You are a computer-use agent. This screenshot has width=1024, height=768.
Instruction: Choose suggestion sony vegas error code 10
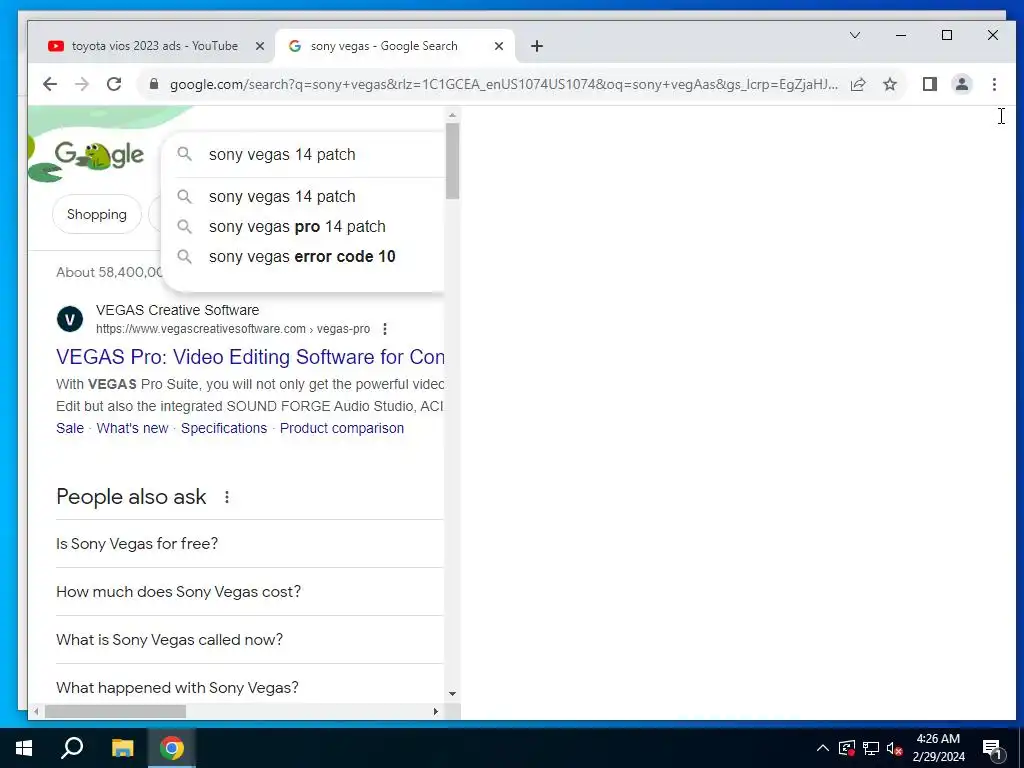[304, 257]
